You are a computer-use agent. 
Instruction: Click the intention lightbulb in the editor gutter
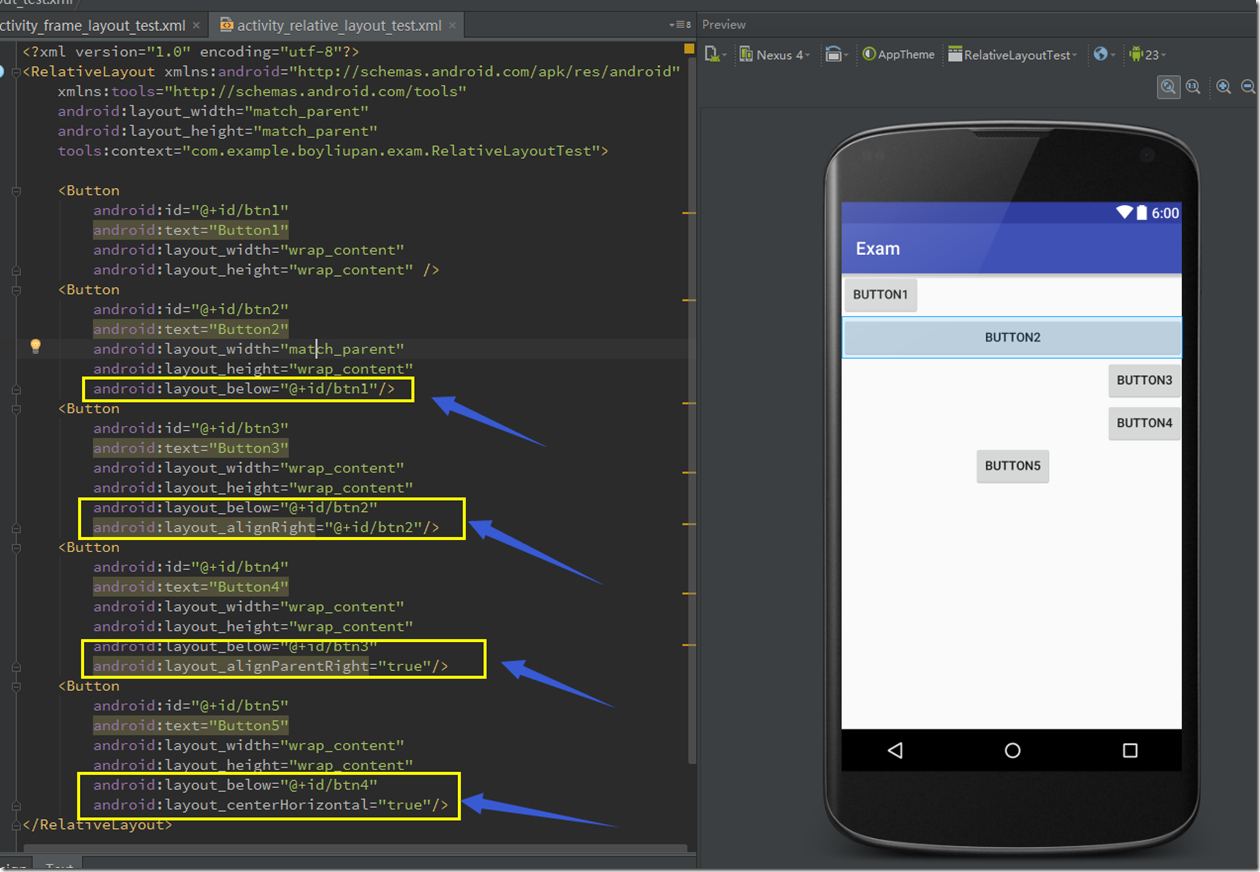click(36, 346)
